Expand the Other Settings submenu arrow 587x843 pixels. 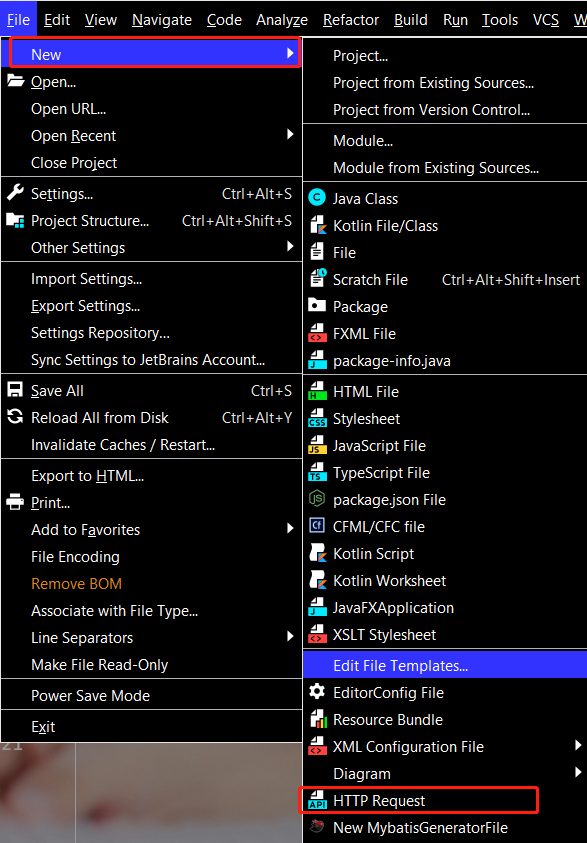(290, 246)
